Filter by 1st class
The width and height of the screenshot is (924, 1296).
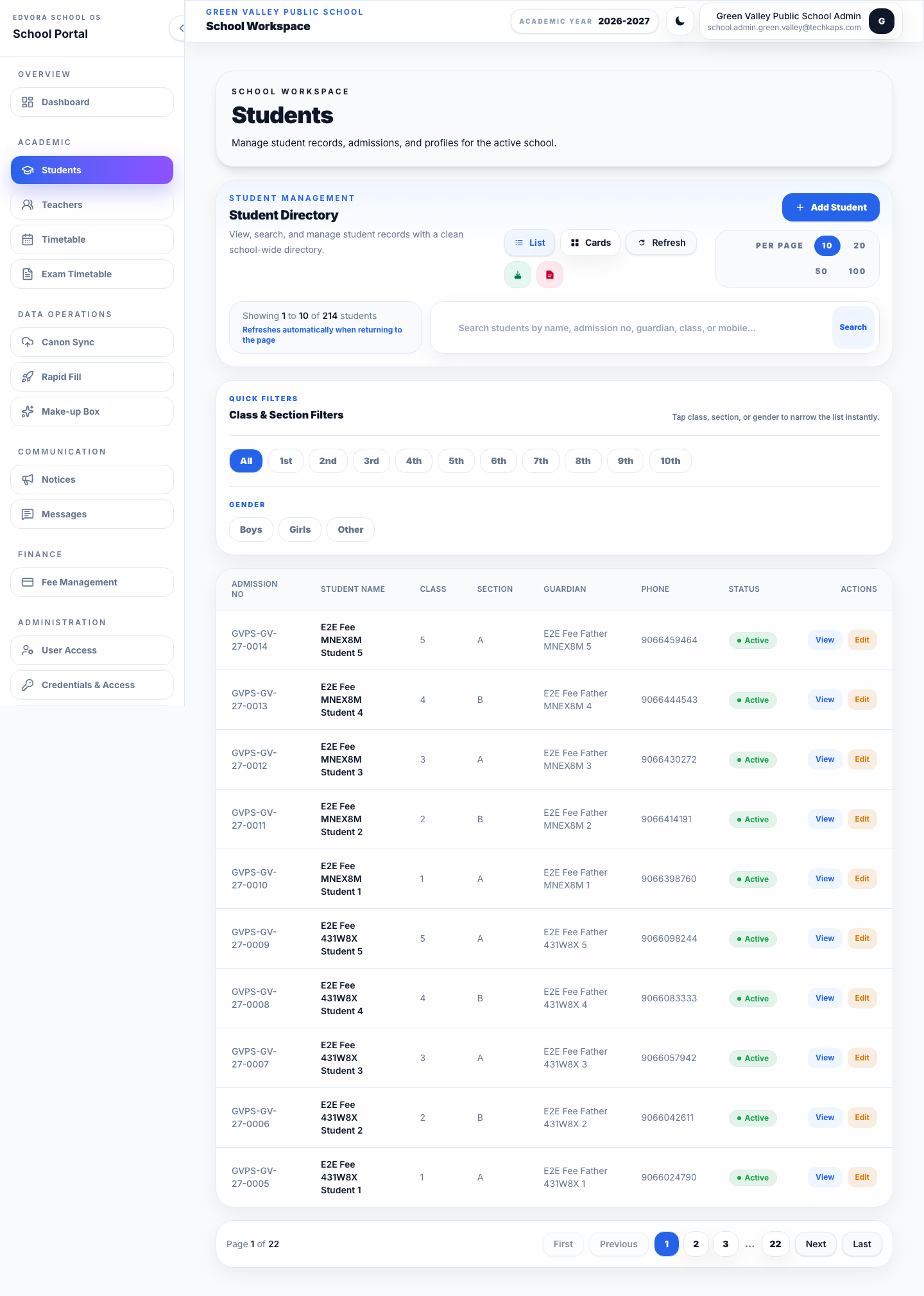286,461
